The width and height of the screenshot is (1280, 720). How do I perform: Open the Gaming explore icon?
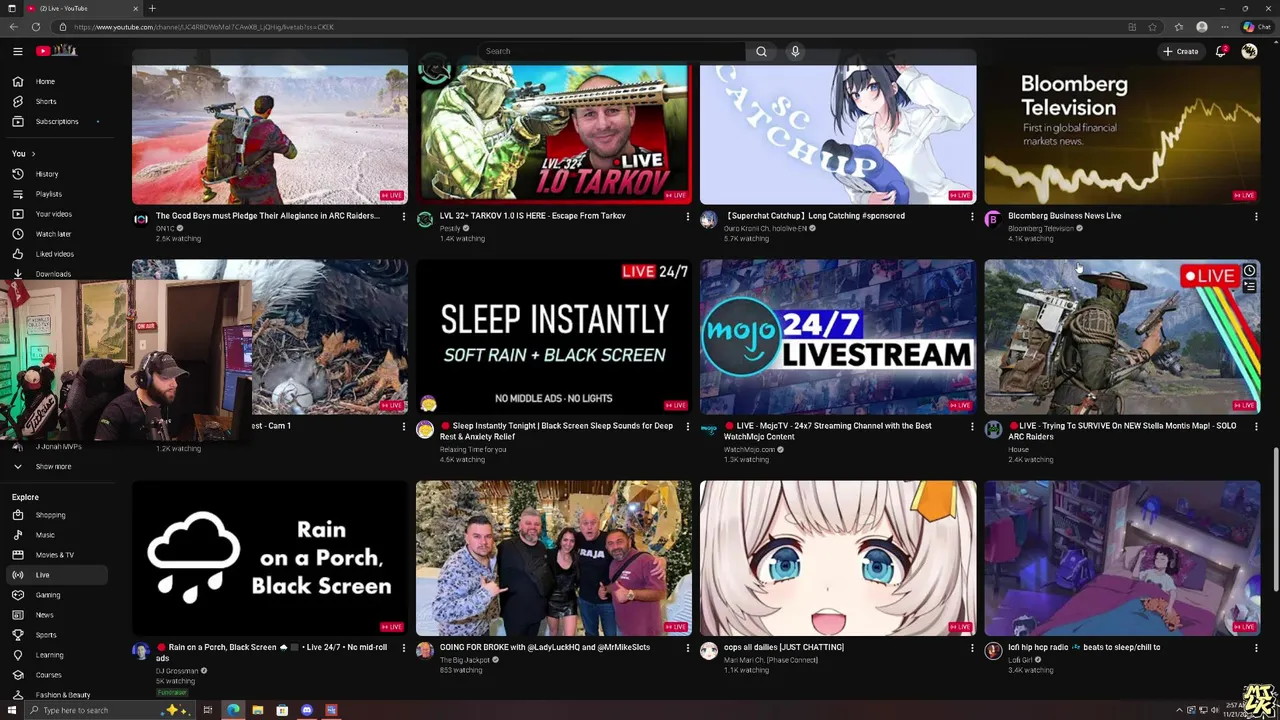point(17,595)
